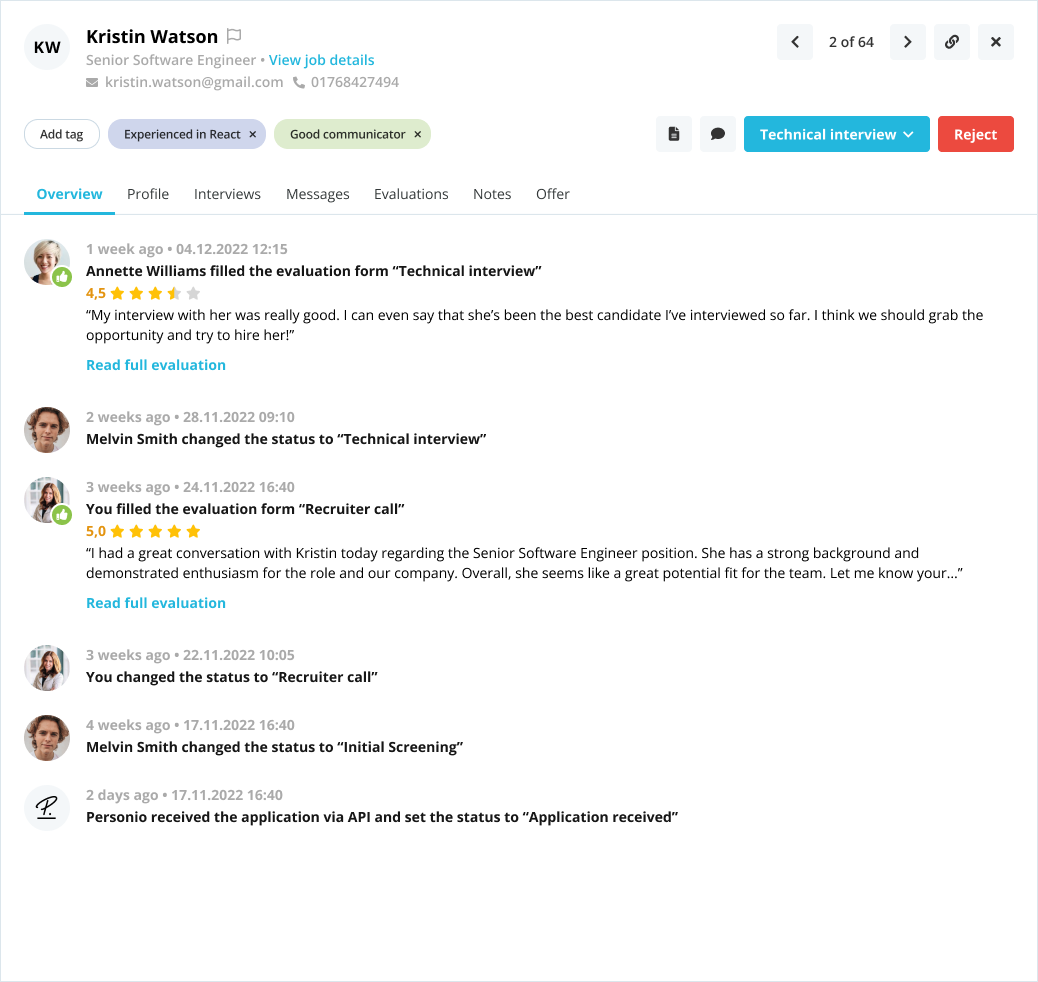
Task: Open the Technical interview stage dropdown
Action: coord(837,134)
